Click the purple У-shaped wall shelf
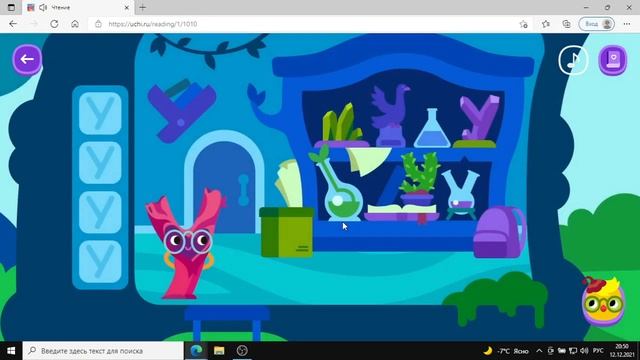 181,111
